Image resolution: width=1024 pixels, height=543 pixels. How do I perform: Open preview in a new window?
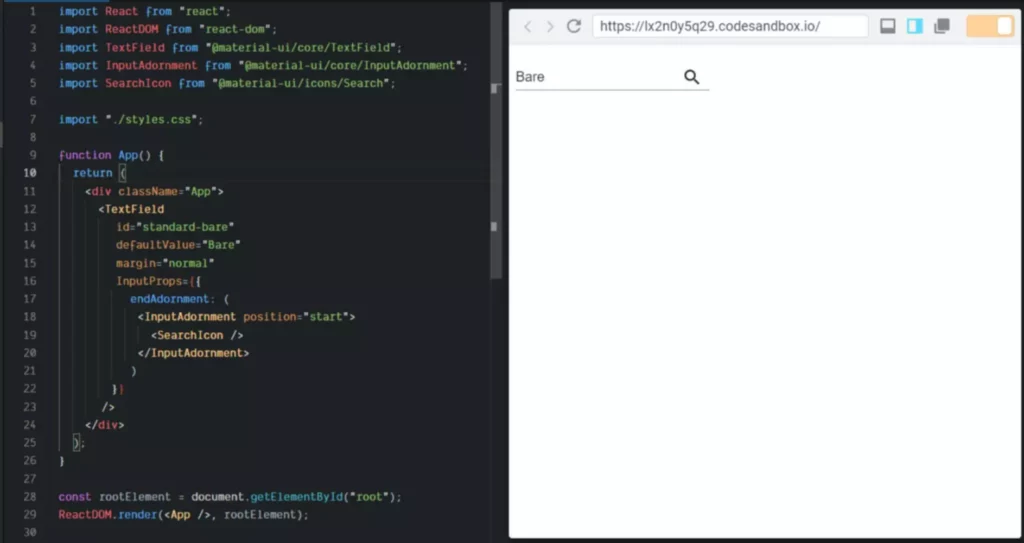tap(941, 27)
